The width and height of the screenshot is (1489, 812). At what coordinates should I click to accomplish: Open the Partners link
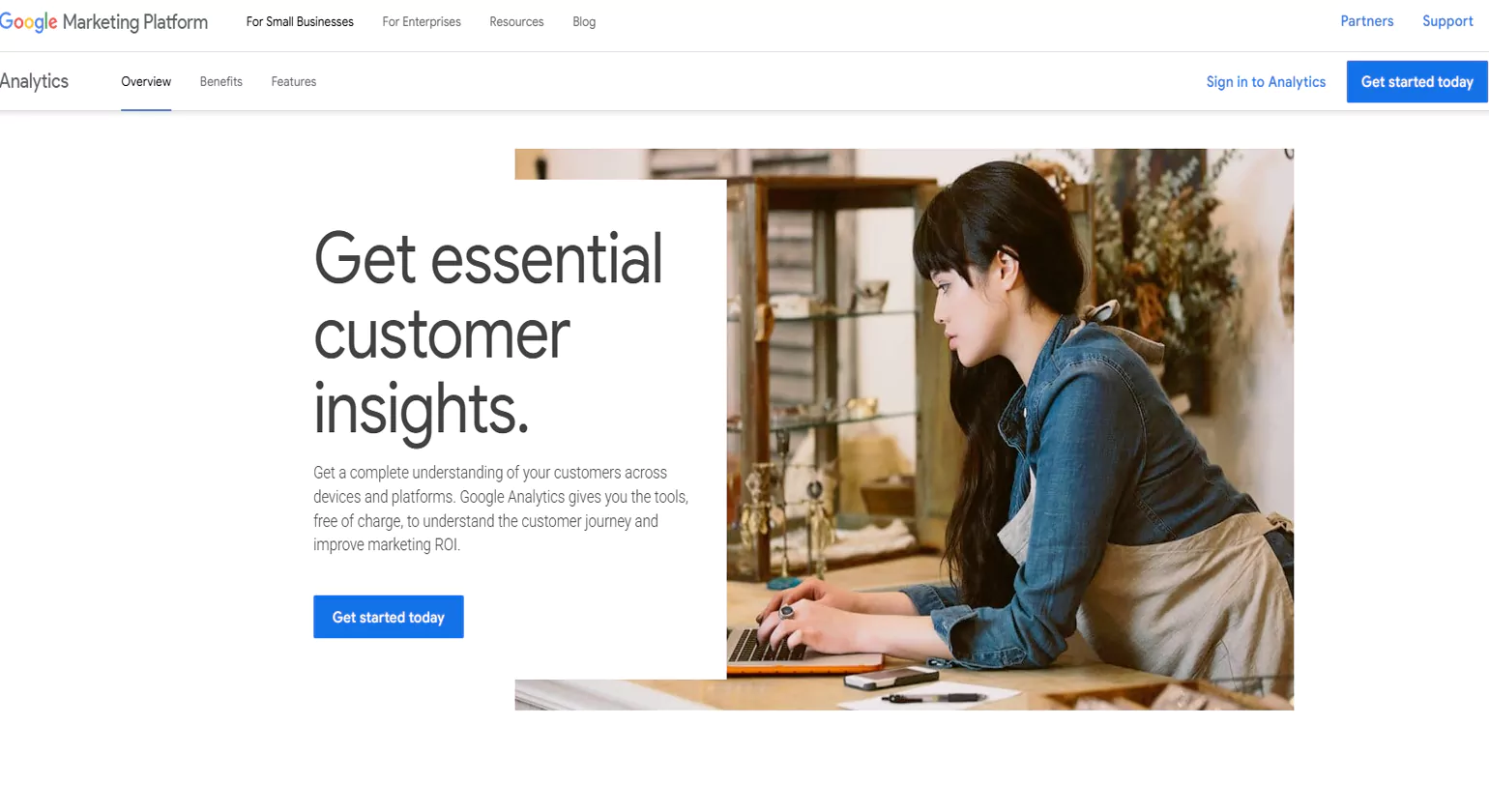tap(1366, 21)
